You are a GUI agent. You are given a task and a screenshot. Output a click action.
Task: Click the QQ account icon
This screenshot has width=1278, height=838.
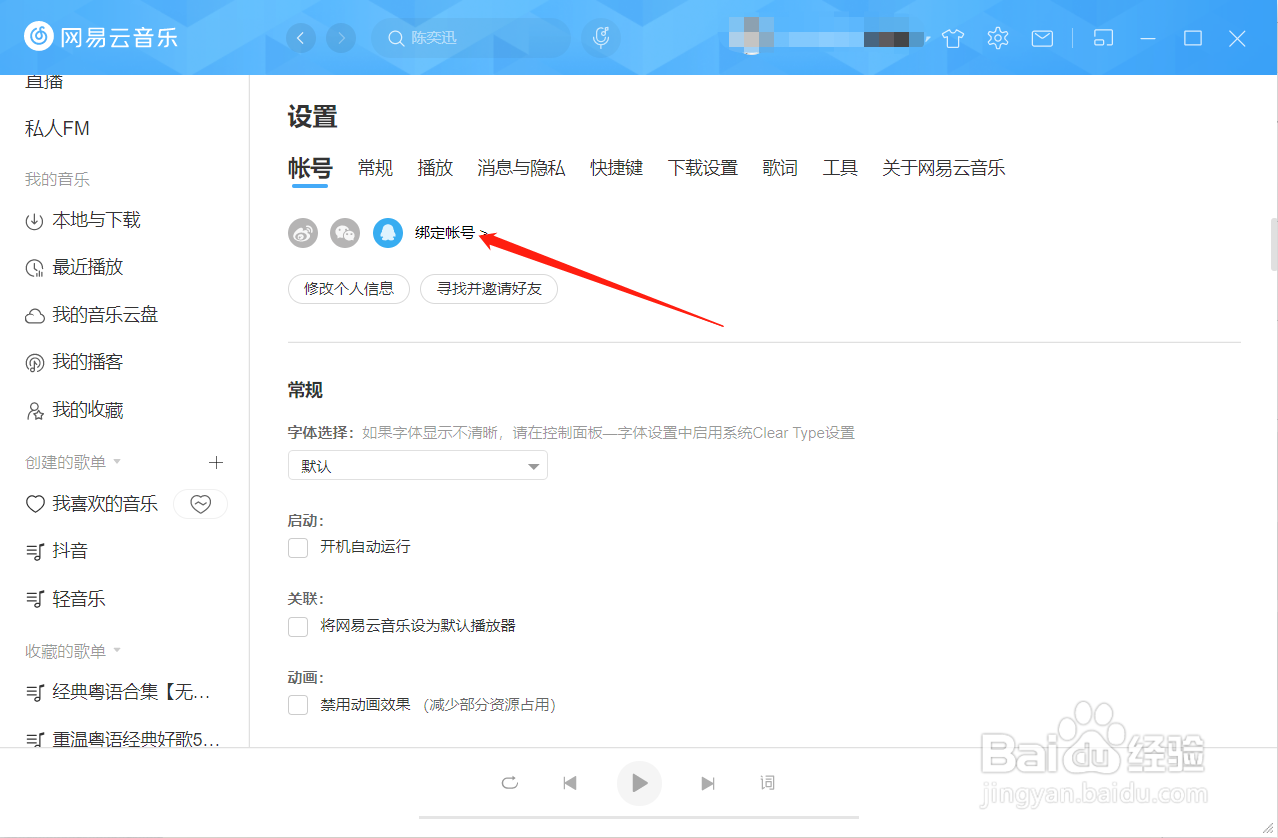(x=388, y=233)
